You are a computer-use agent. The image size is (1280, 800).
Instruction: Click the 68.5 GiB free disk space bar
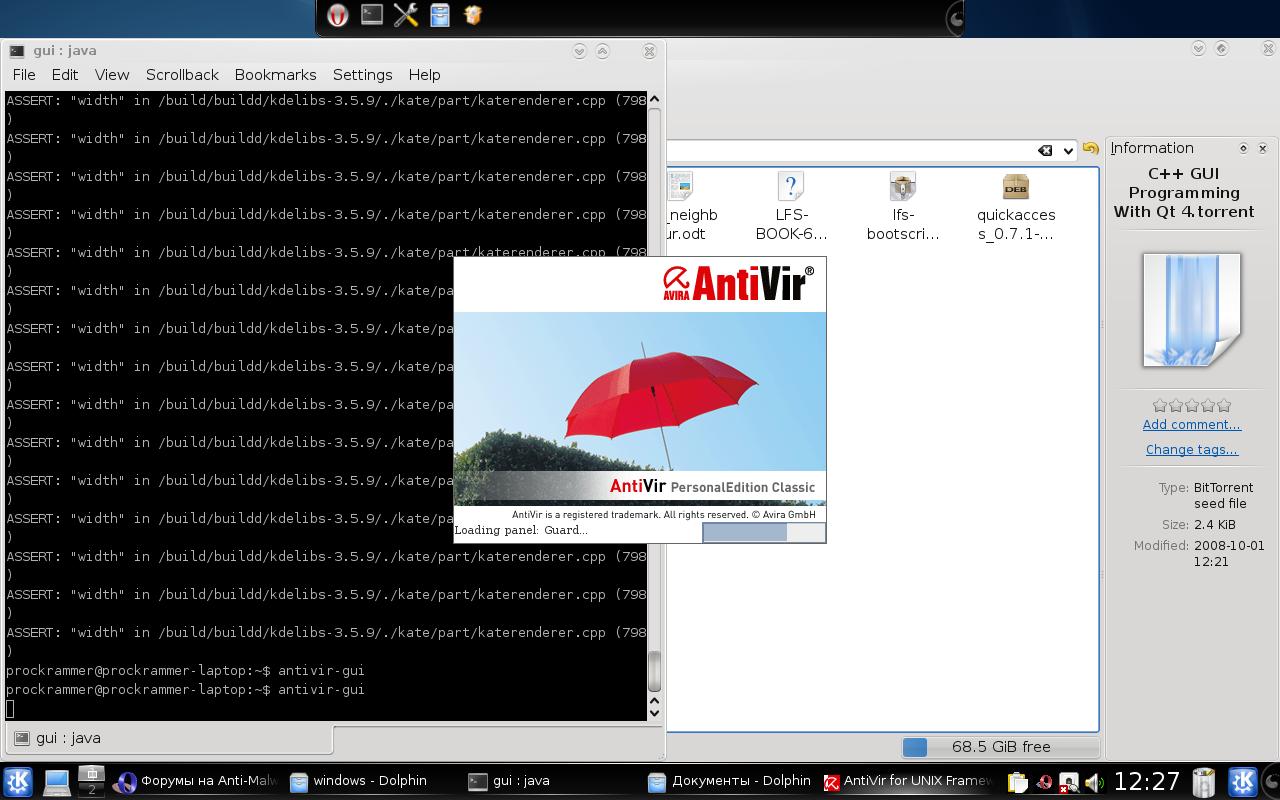(x=1000, y=747)
